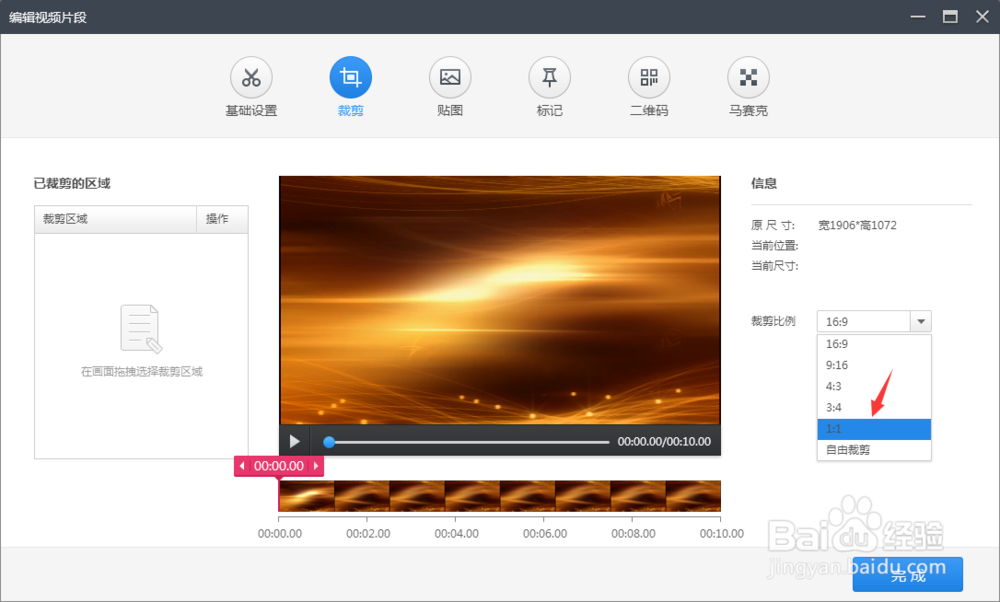The width and height of the screenshot is (1000, 602).
Task: Choose 9:16 from the ratio list
Action: (874, 365)
